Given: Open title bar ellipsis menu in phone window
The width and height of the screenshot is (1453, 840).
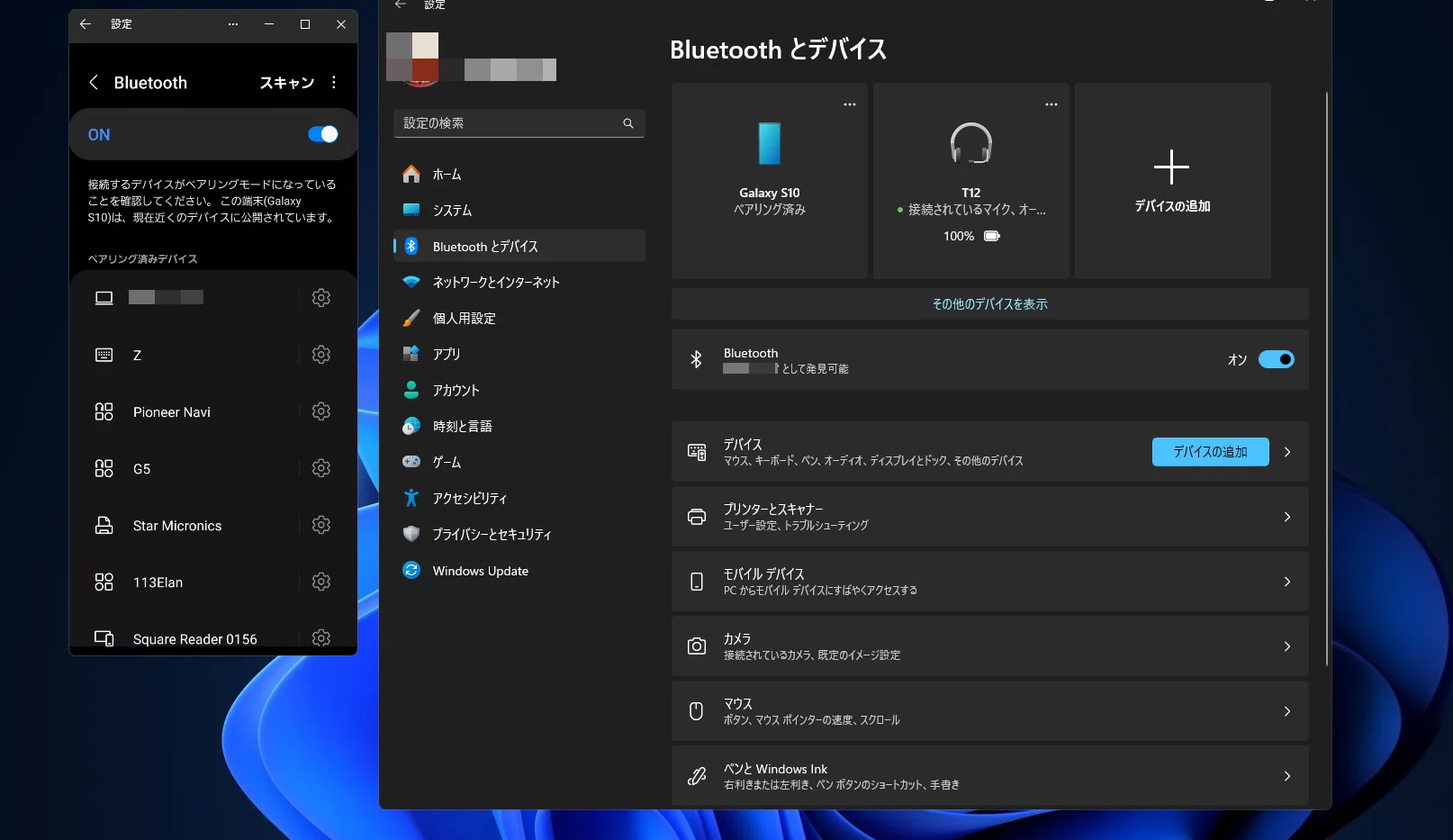Looking at the screenshot, I should (x=233, y=24).
